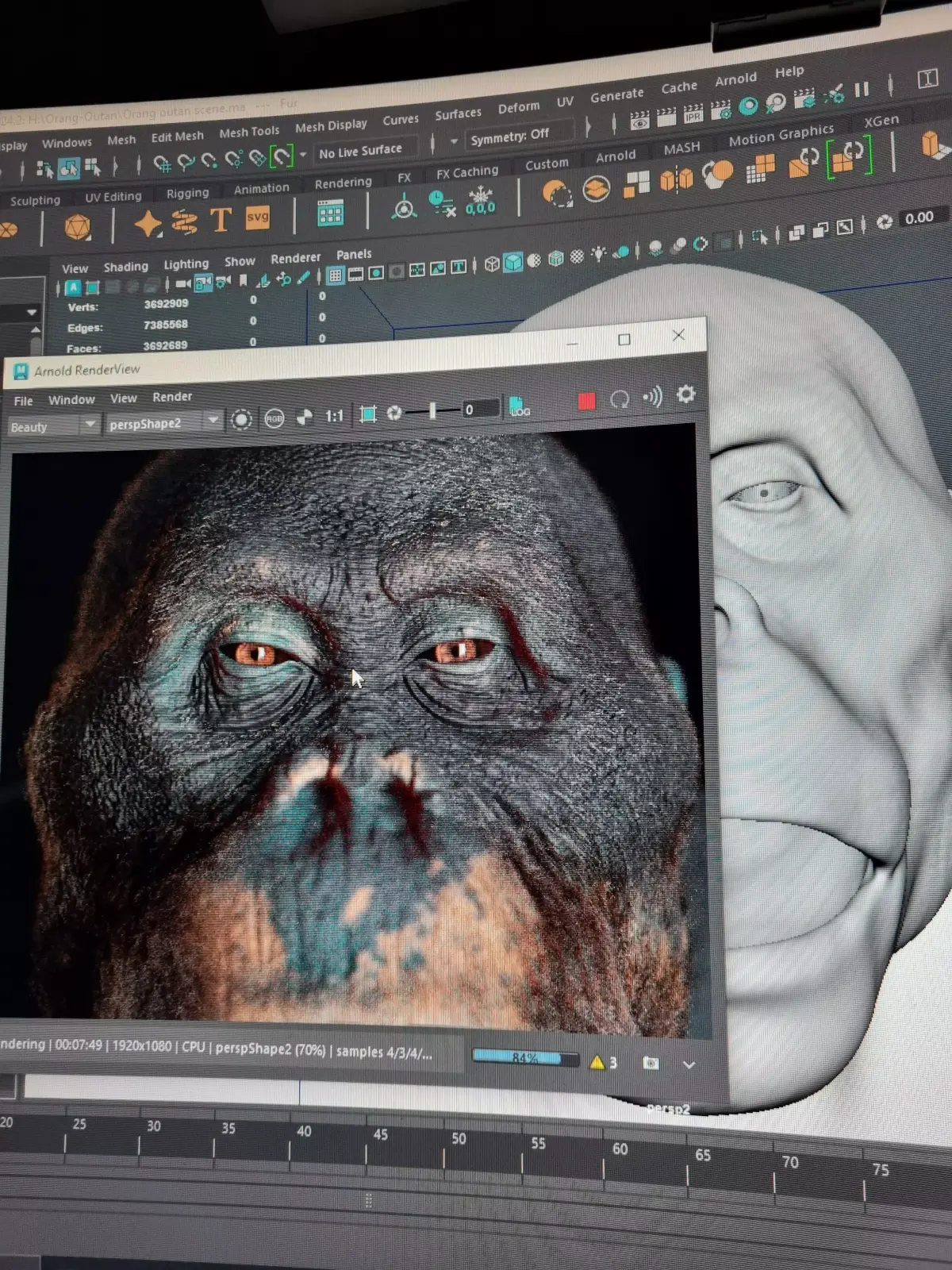
Task: Click the refresh render icon in RenderView
Action: (620, 399)
